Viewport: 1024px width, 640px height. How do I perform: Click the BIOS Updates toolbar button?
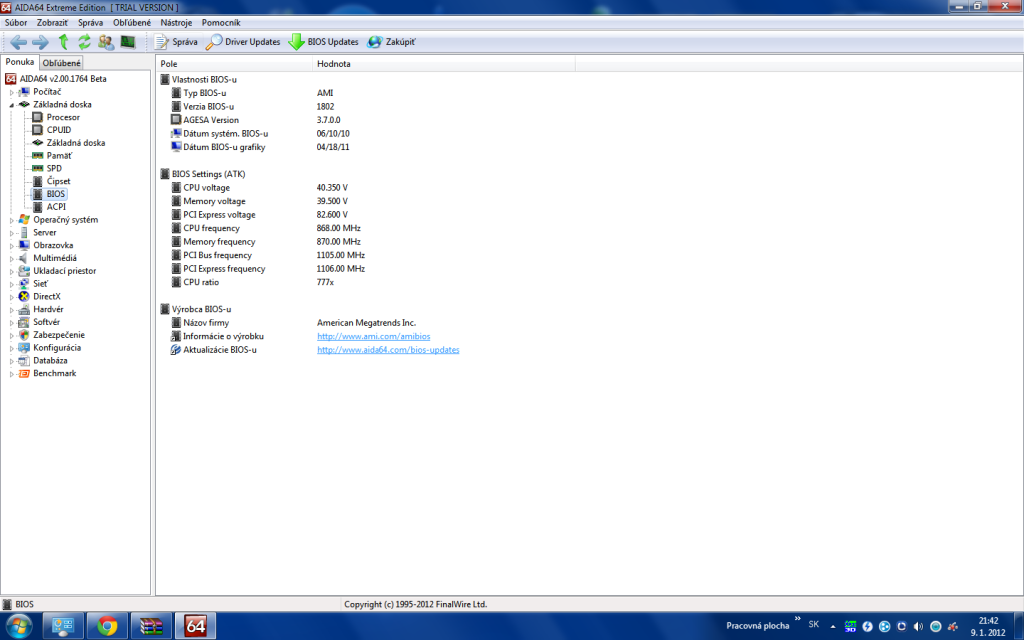click(x=323, y=42)
